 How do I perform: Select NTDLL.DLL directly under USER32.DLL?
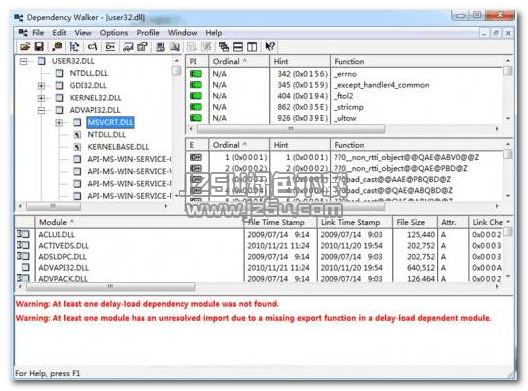89,73
